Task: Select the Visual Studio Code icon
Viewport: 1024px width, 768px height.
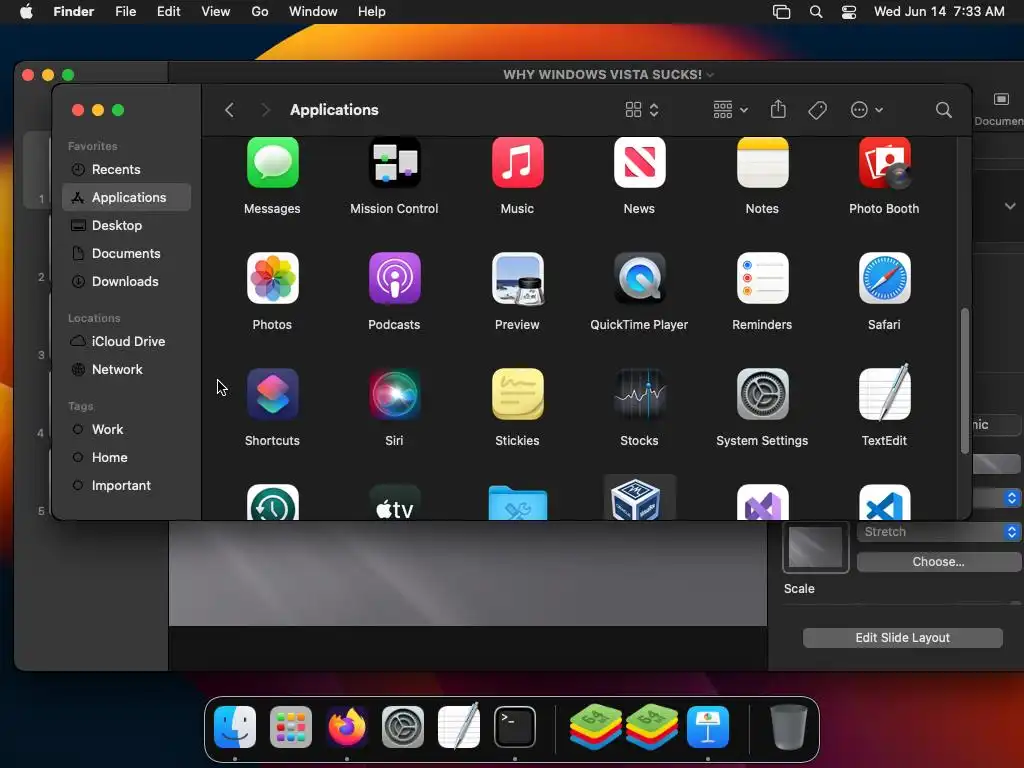Action: coord(884,502)
